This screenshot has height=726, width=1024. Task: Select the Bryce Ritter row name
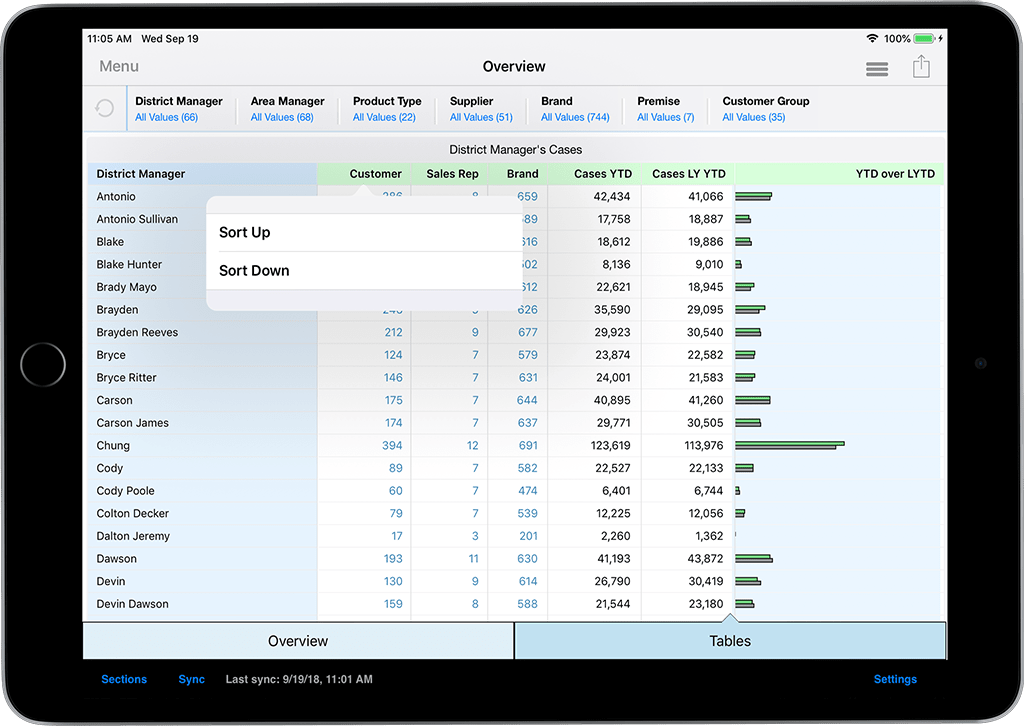(127, 377)
